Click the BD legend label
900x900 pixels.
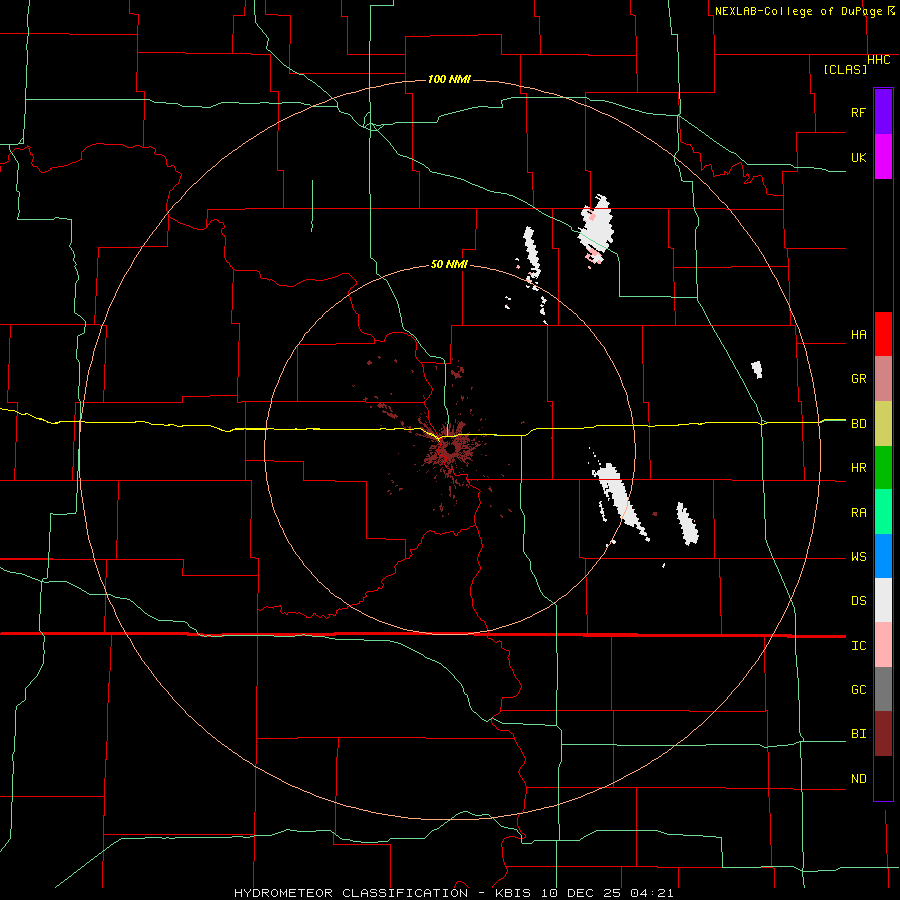(x=858, y=424)
